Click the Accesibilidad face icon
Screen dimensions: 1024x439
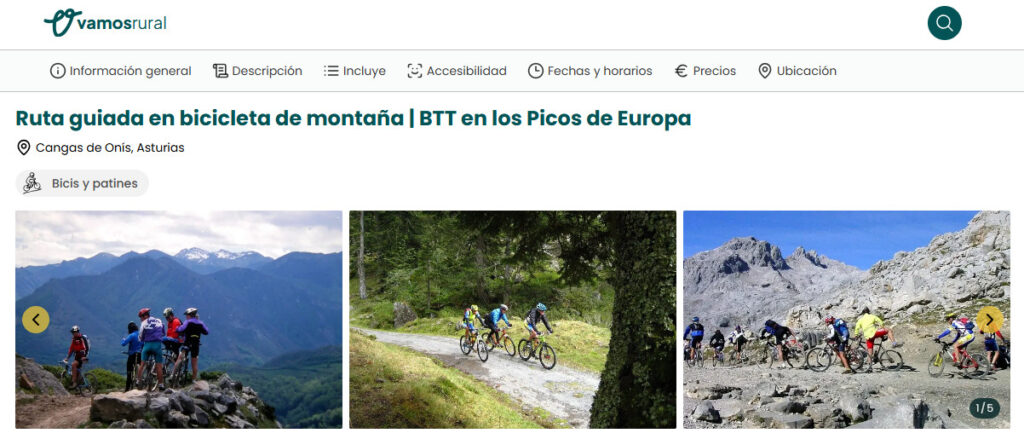click(415, 71)
